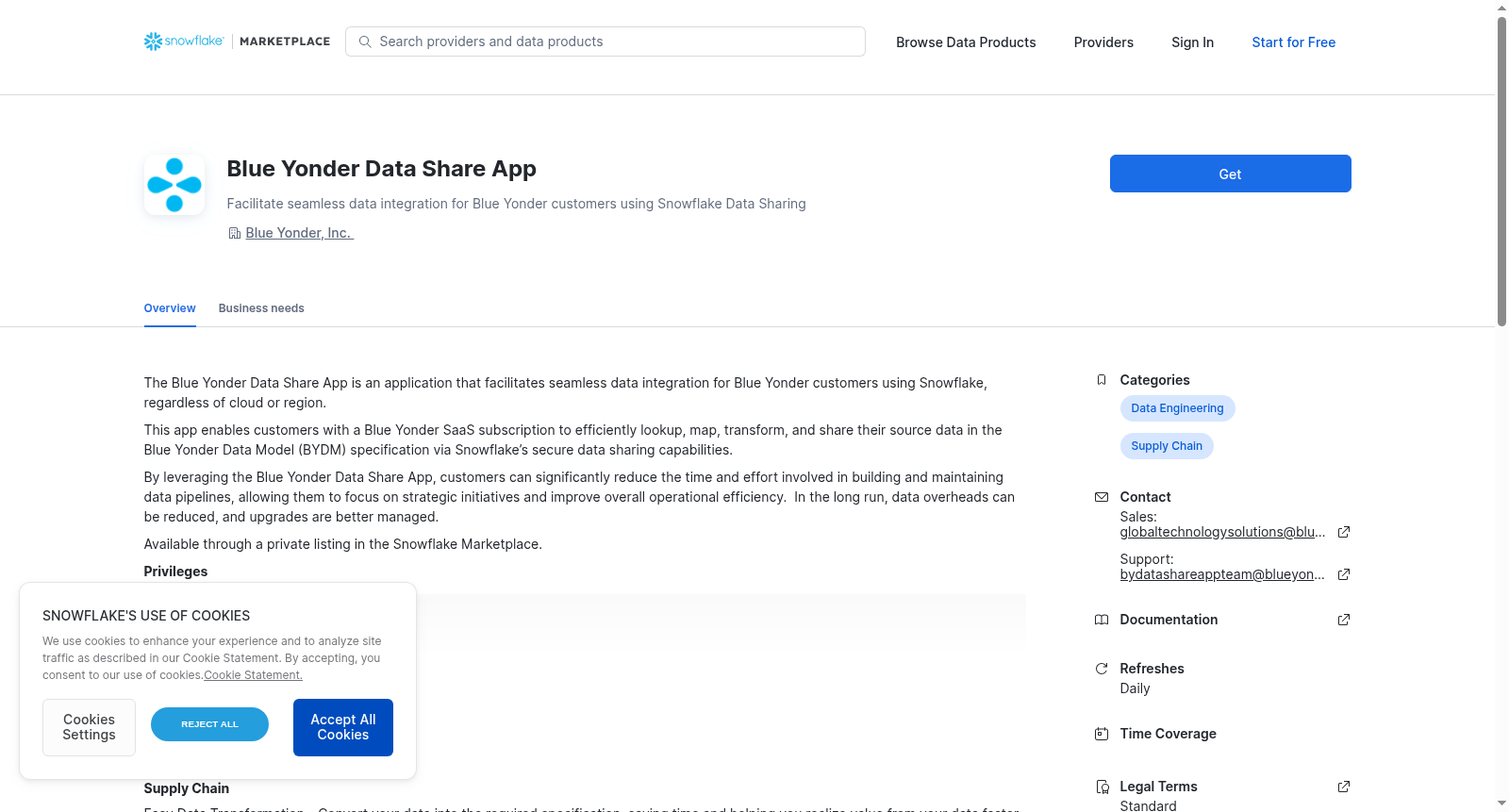The width and height of the screenshot is (1509, 812).
Task: Focus the search providers input field
Action: 605,41
